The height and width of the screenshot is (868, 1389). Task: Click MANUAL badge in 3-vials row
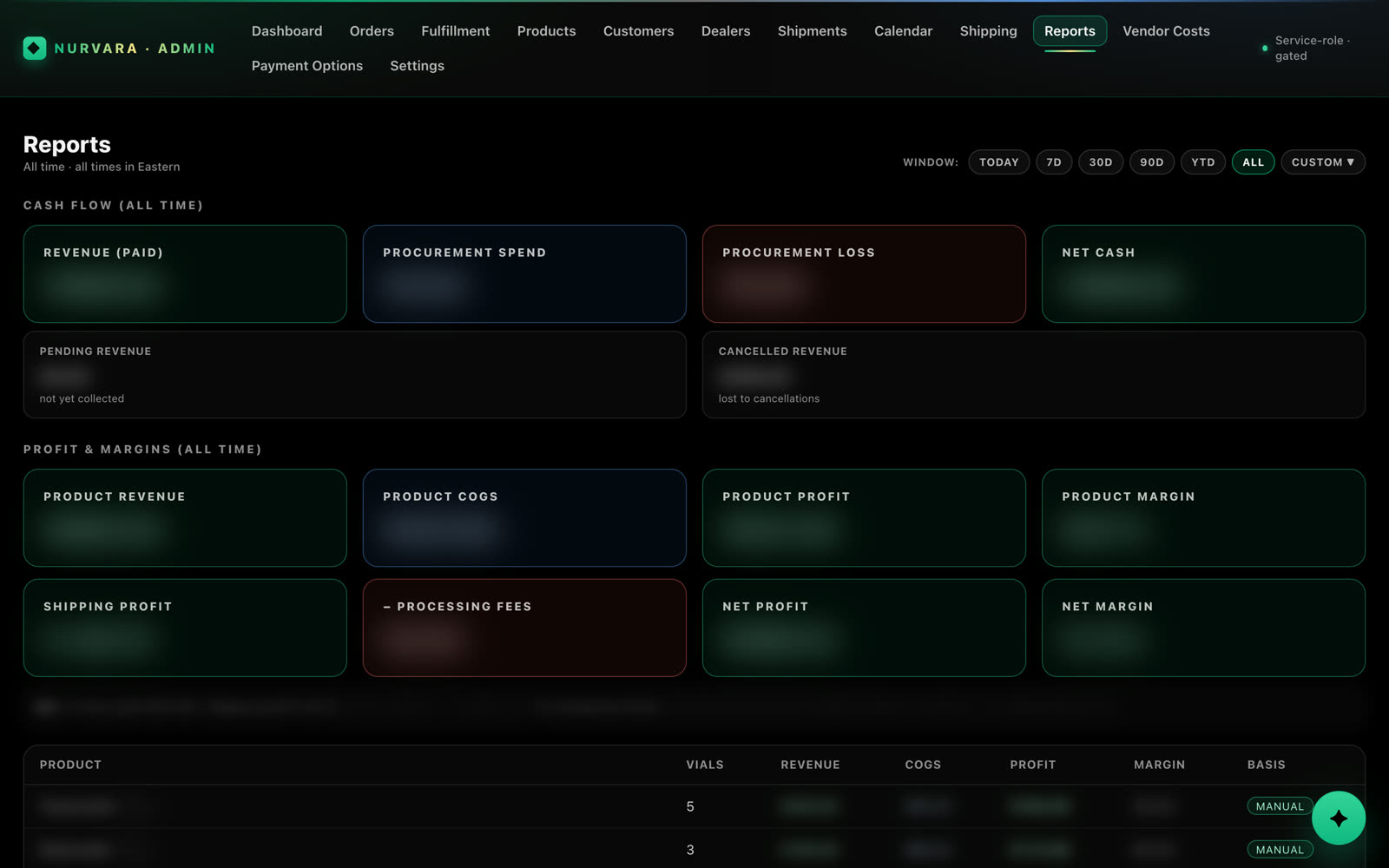coord(1280,850)
